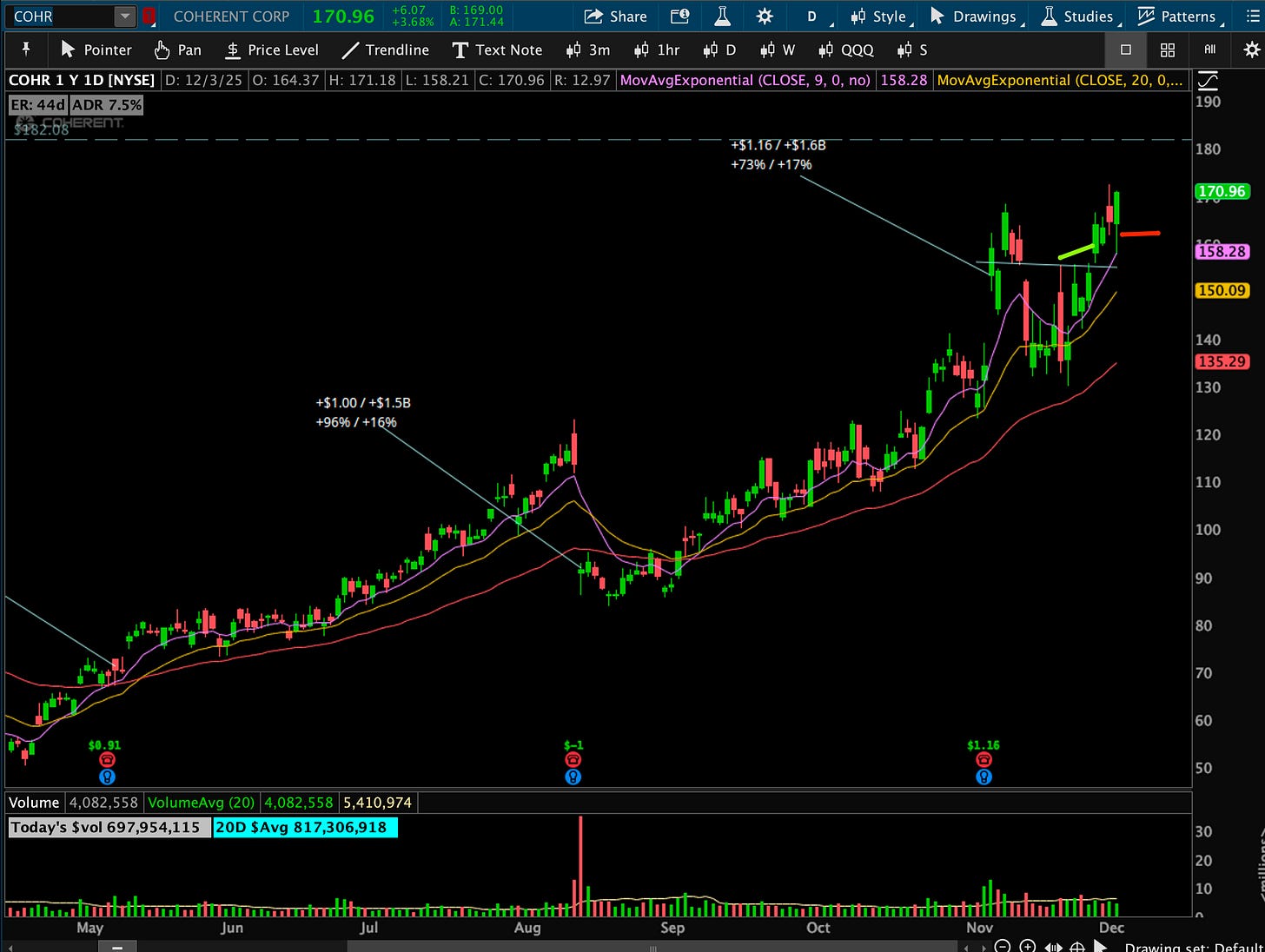Click the chart label COHR 1 Y 1D [NYSE]
1265x952 pixels.
coord(82,80)
